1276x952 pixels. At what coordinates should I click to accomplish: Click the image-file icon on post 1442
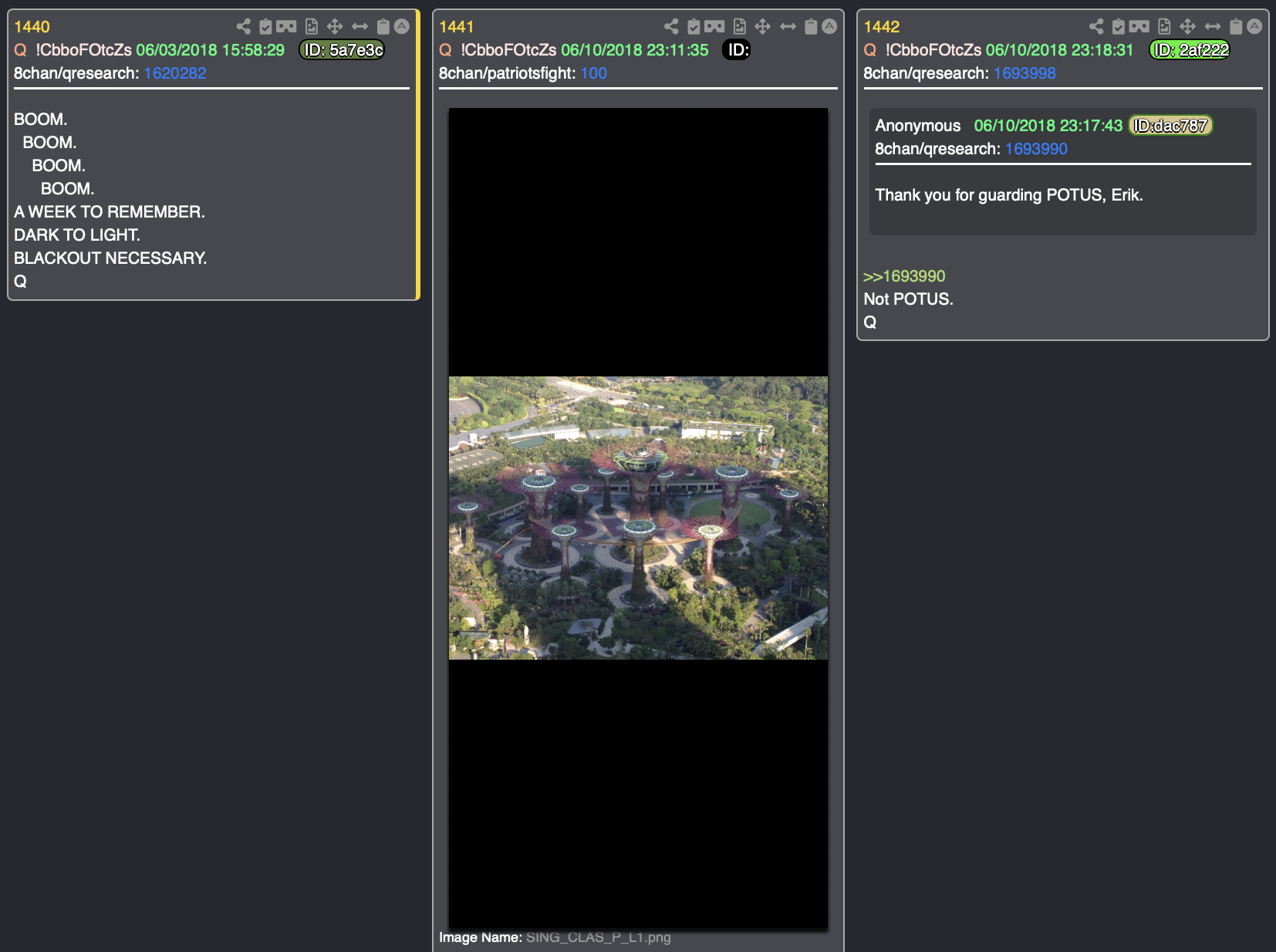coord(1165,26)
